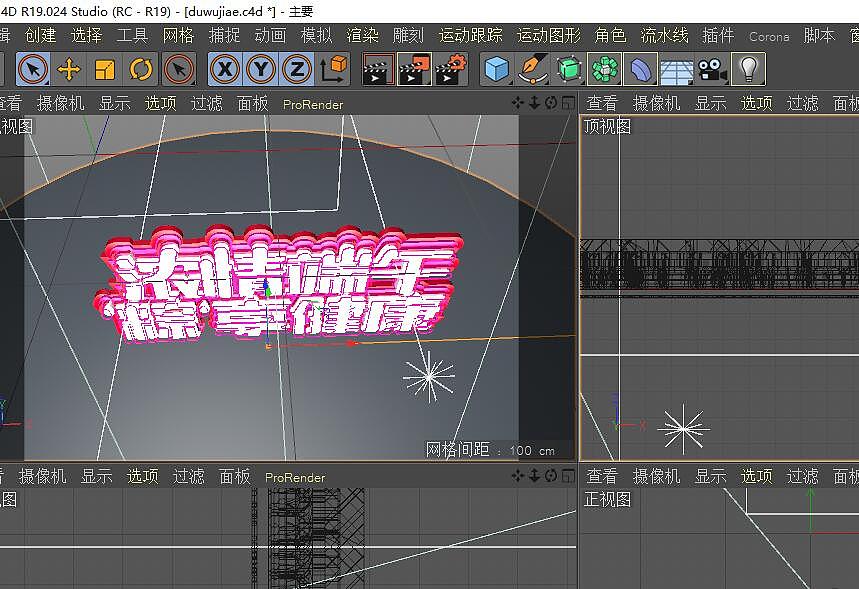The height and width of the screenshot is (589, 859).
Task: Activate the Rotate tool
Action: pos(141,70)
